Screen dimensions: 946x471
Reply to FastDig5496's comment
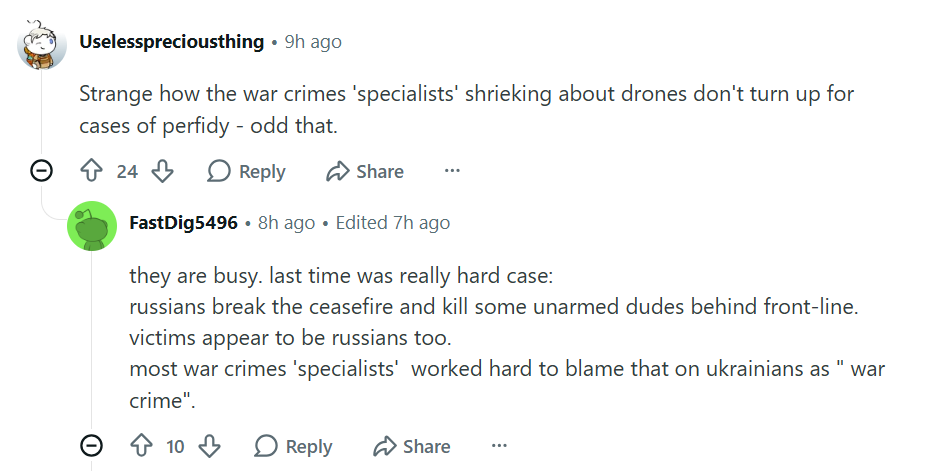(294, 446)
